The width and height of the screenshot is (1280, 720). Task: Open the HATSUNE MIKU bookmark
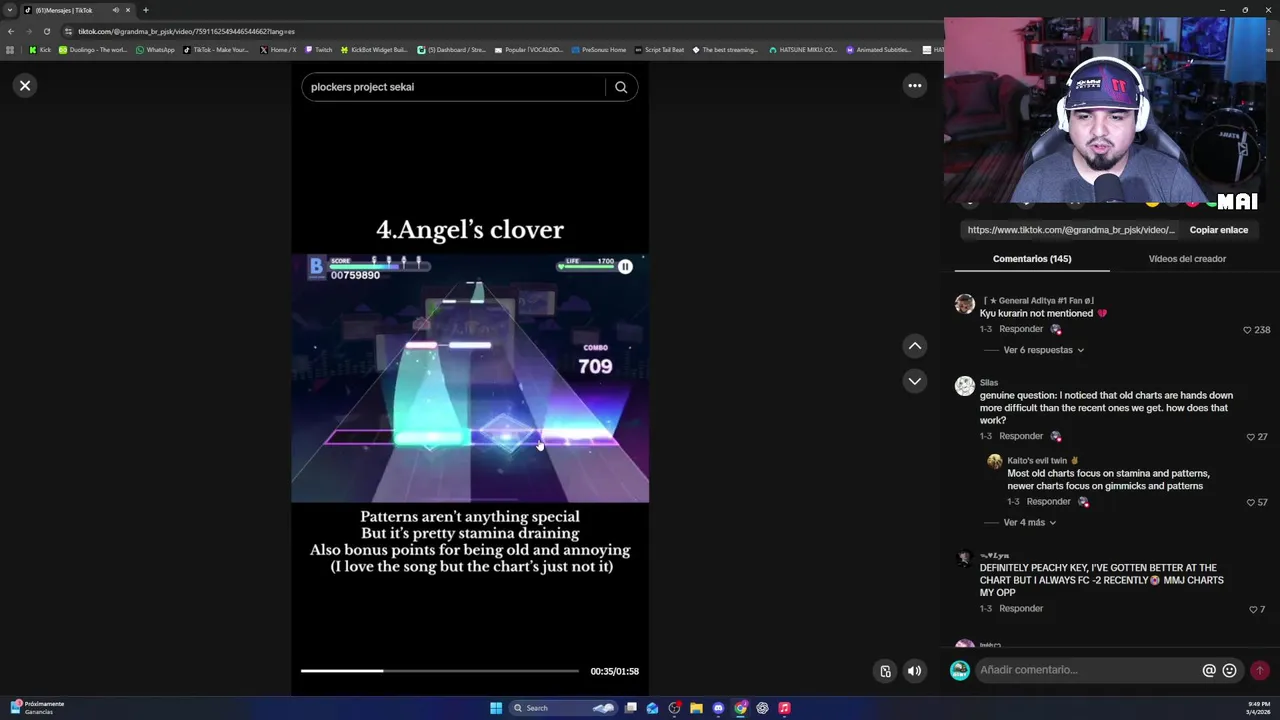click(x=803, y=50)
